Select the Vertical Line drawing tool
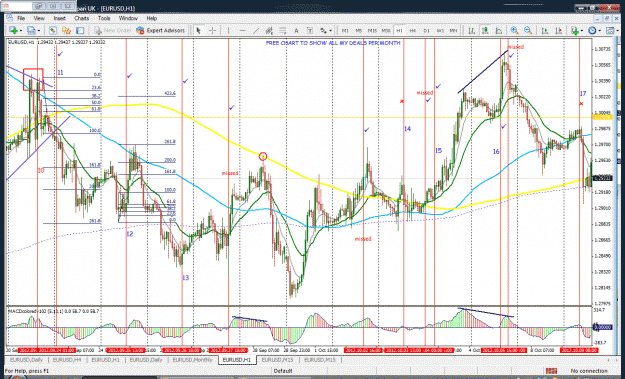 228,30
